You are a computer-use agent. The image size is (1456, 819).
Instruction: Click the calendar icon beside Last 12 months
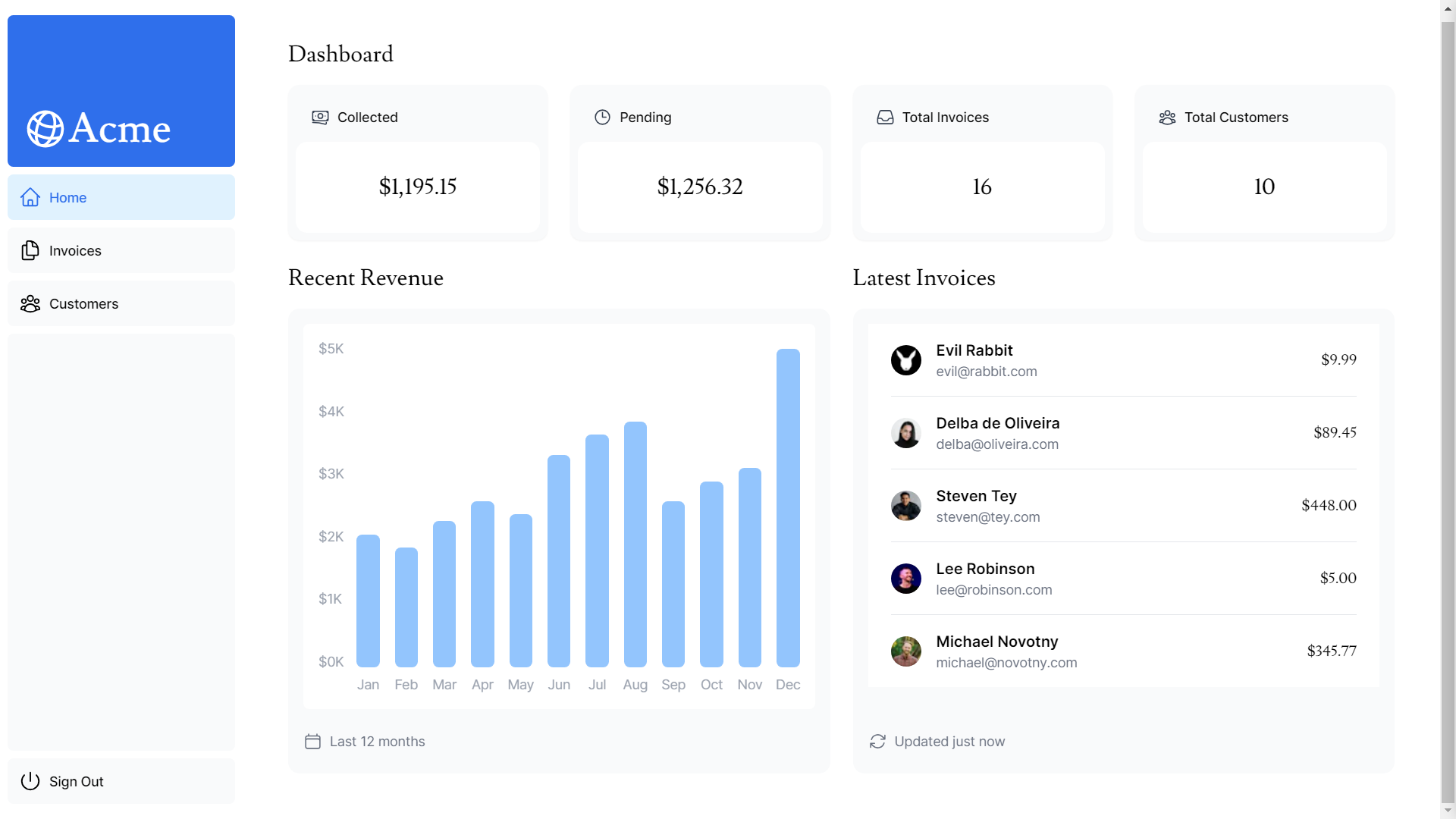click(x=312, y=742)
